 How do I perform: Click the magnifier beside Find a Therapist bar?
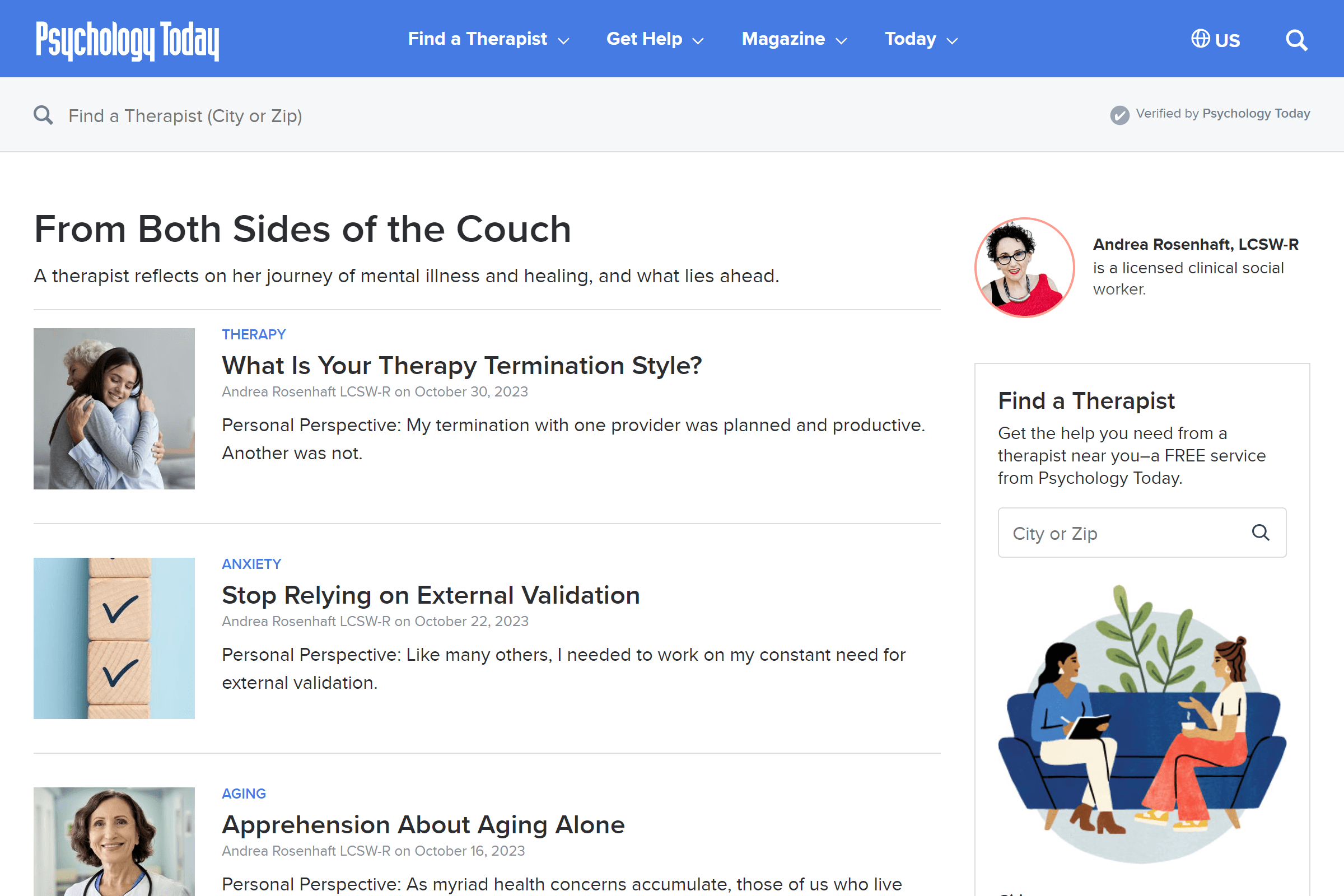44,115
